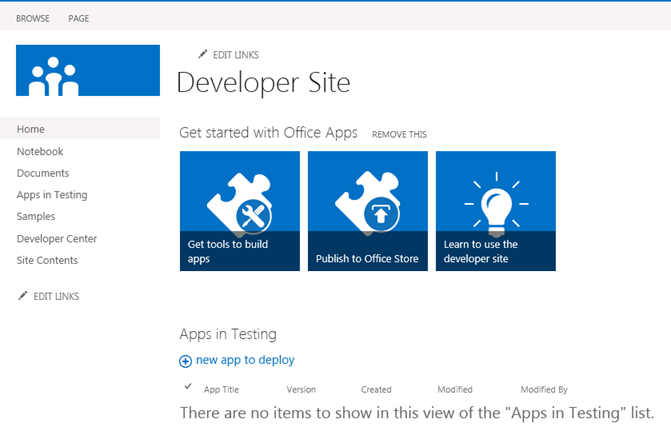Click new app to deploy link
The image size is (671, 443).
point(245,360)
